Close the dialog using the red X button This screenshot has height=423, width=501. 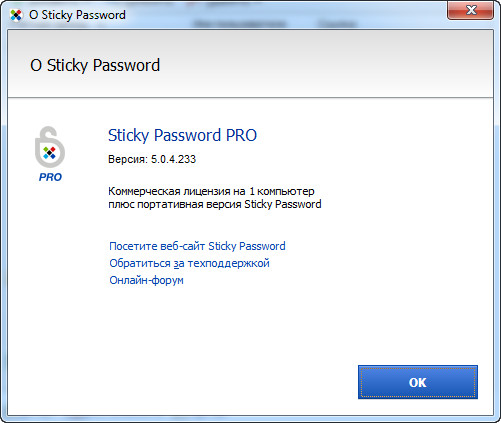[x=470, y=10]
